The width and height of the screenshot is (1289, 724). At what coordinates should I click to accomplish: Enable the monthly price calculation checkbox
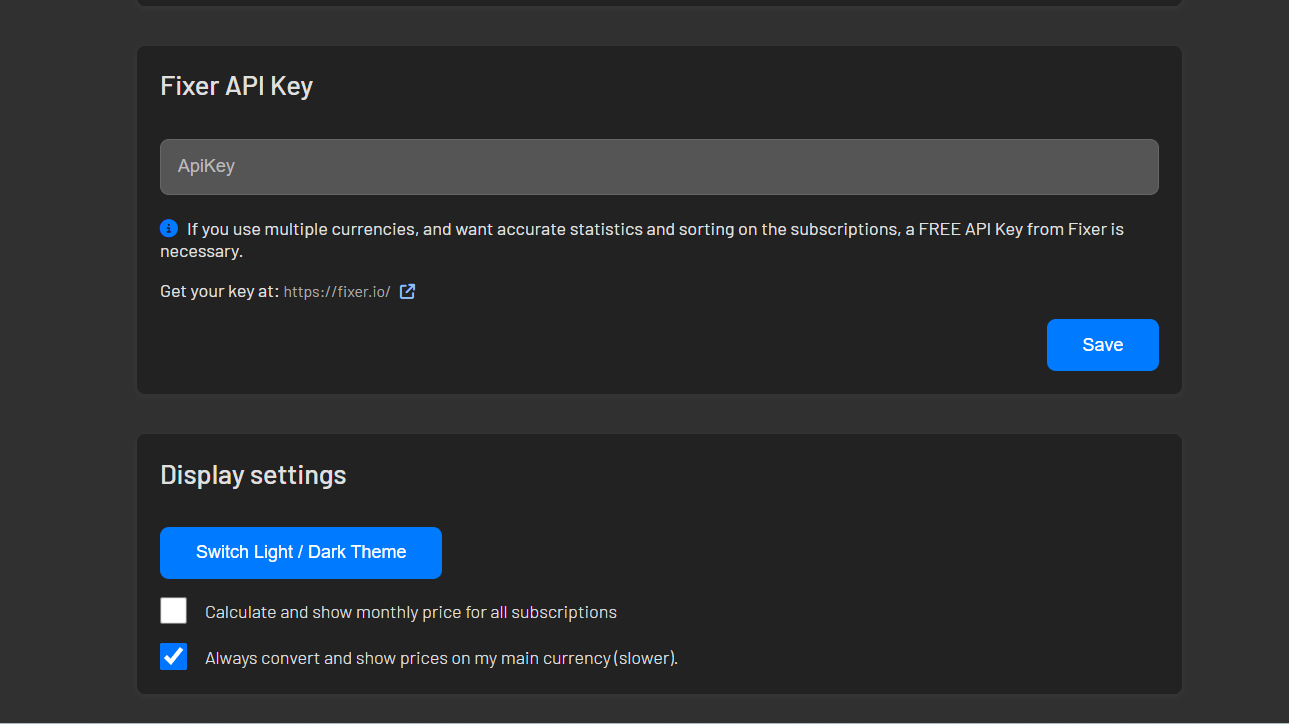[174, 611]
